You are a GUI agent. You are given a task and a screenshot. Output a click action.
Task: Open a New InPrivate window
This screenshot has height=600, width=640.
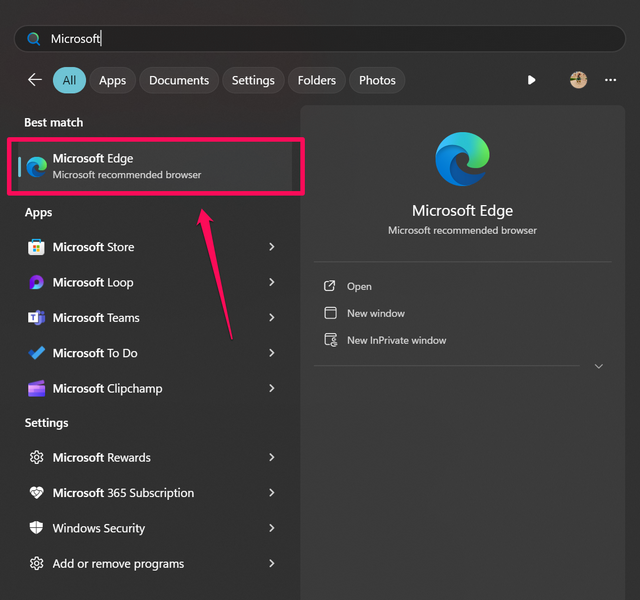(x=396, y=341)
